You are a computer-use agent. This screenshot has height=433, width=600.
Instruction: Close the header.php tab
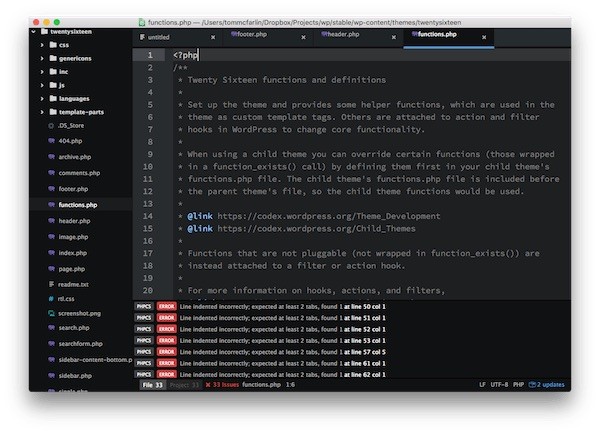394,37
